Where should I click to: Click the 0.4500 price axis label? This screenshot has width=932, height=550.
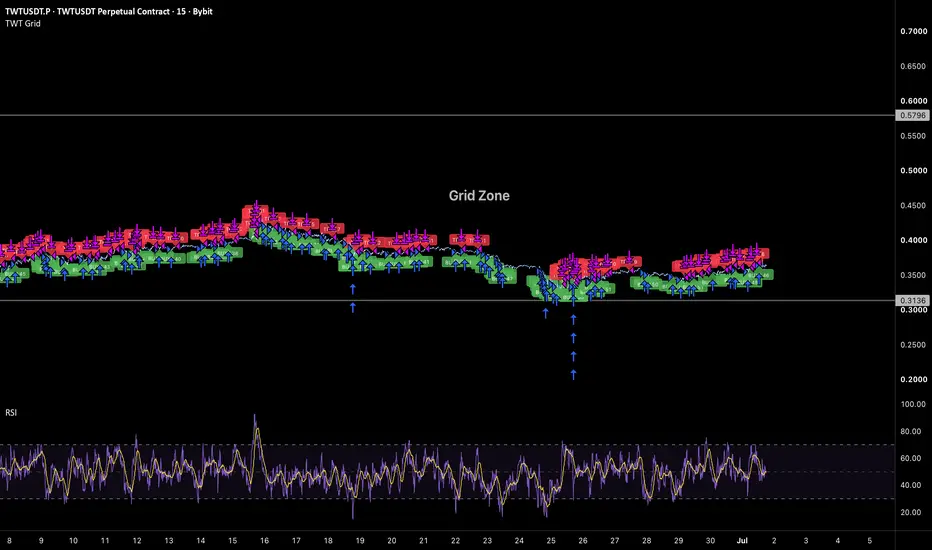(x=913, y=206)
